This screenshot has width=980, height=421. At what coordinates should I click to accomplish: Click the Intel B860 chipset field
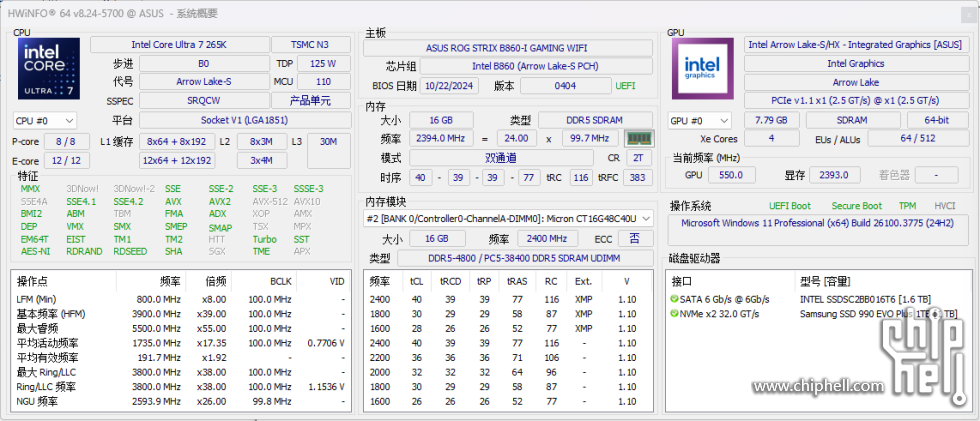[x=536, y=66]
